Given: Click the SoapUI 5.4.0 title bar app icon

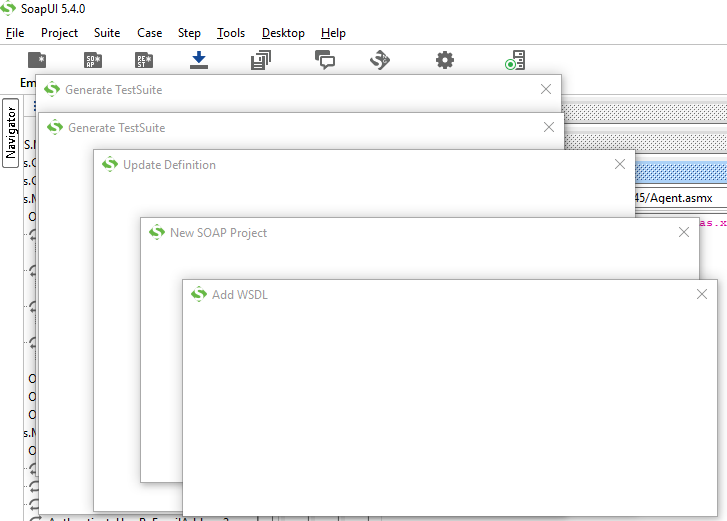Looking at the screenshot, I should 8,8.
